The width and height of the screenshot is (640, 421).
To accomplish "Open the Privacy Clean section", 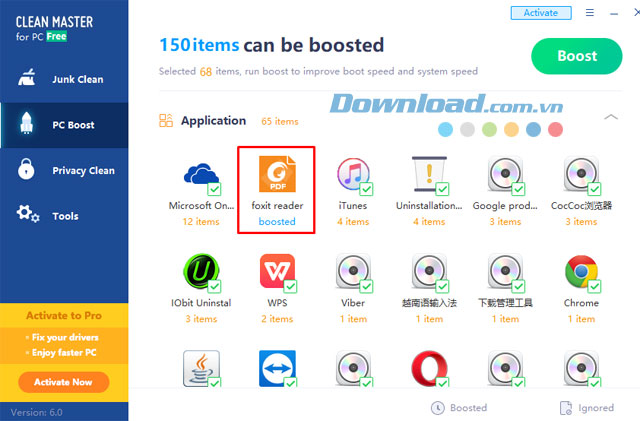I will (x=64, y=170).
